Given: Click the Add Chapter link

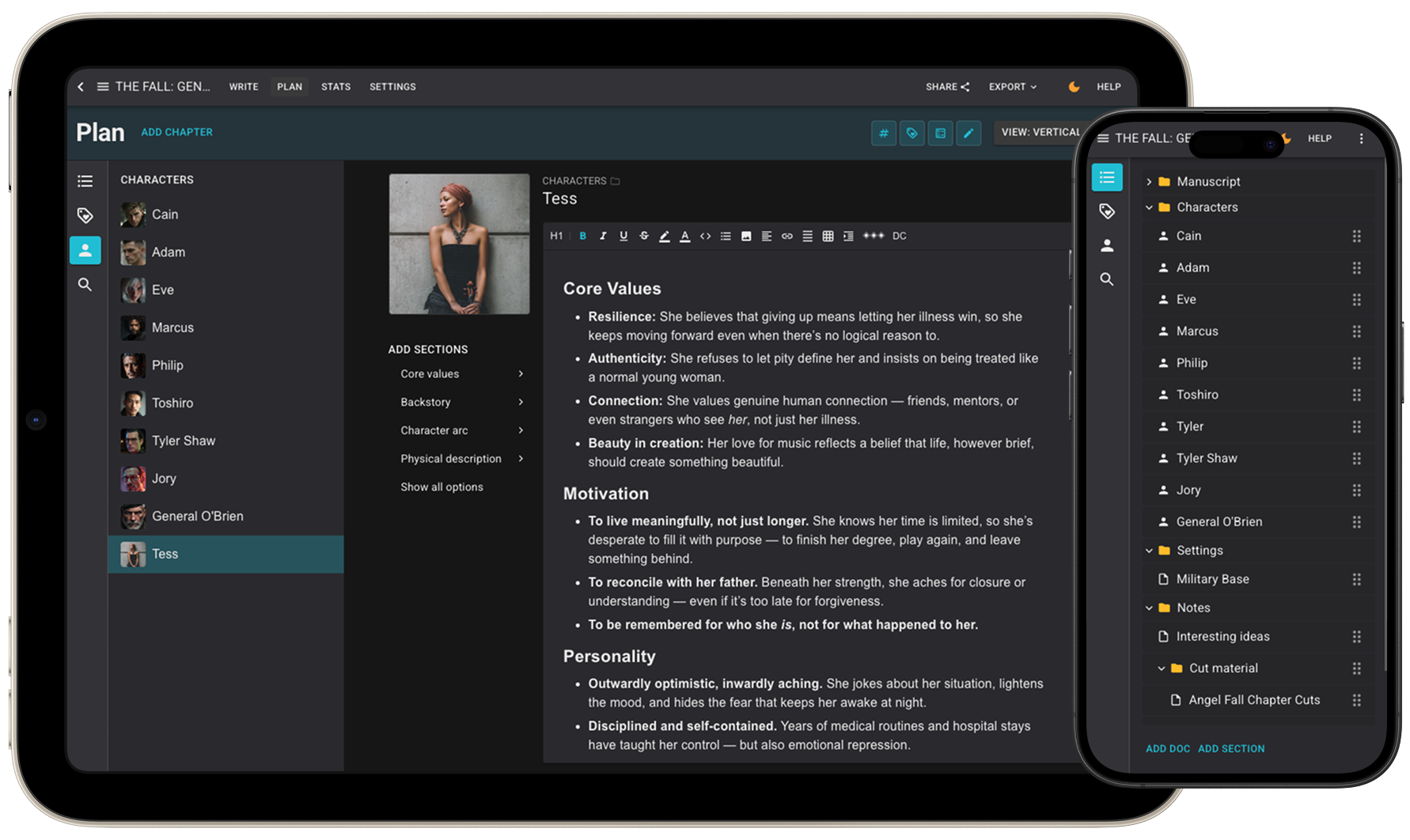Looking at the screenshot, I should point(176,132).
